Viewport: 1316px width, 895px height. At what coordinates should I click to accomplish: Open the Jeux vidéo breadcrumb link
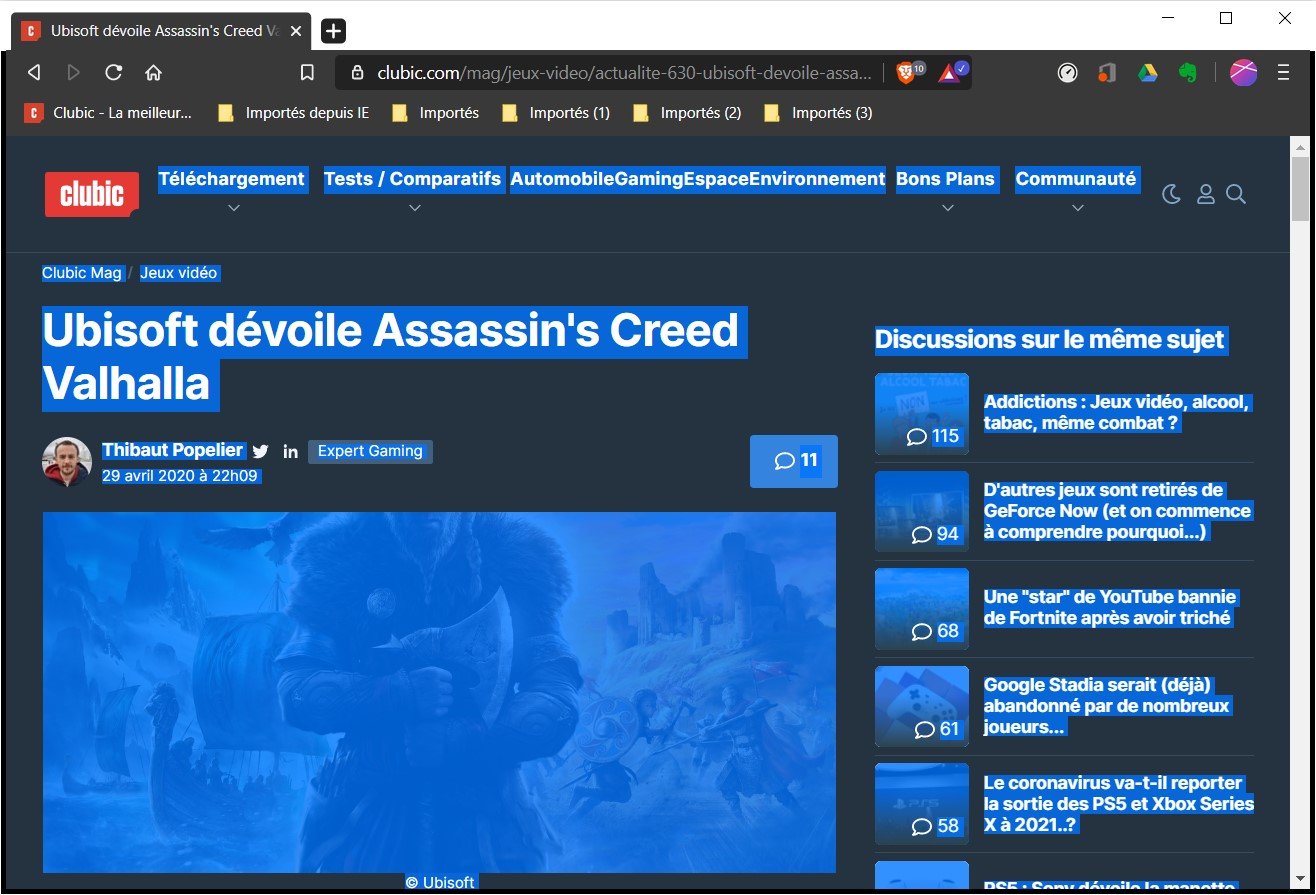tap(180, 272)
